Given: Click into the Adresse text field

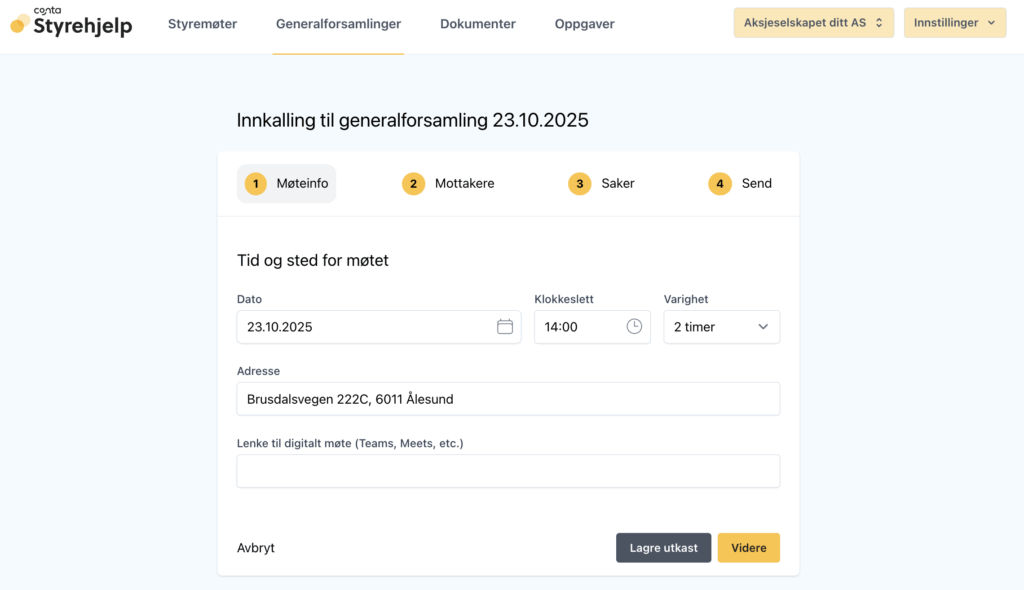Looking at the screenshot, I should point(508,399).
